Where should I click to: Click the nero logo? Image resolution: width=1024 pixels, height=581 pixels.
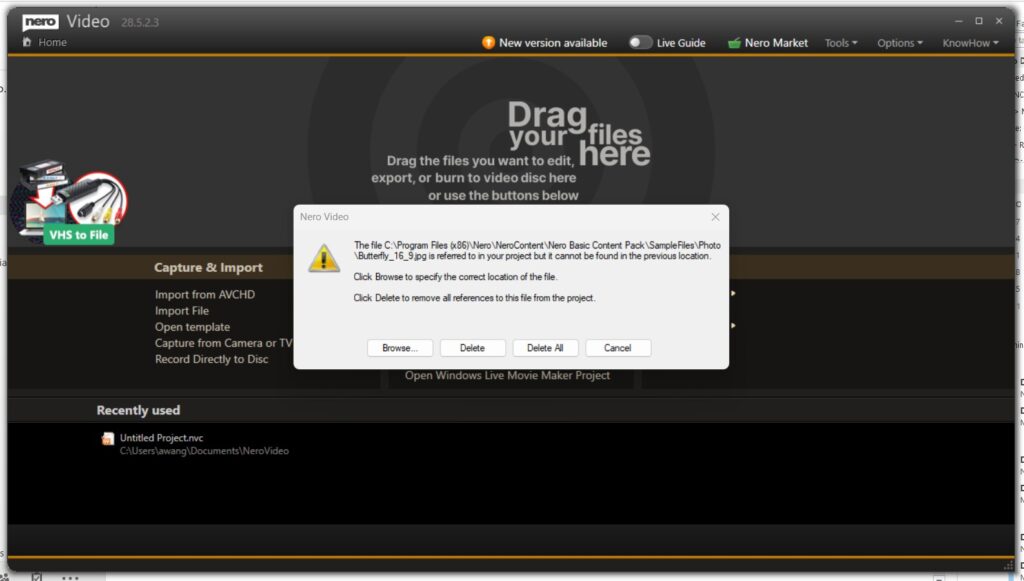[40, 22]
